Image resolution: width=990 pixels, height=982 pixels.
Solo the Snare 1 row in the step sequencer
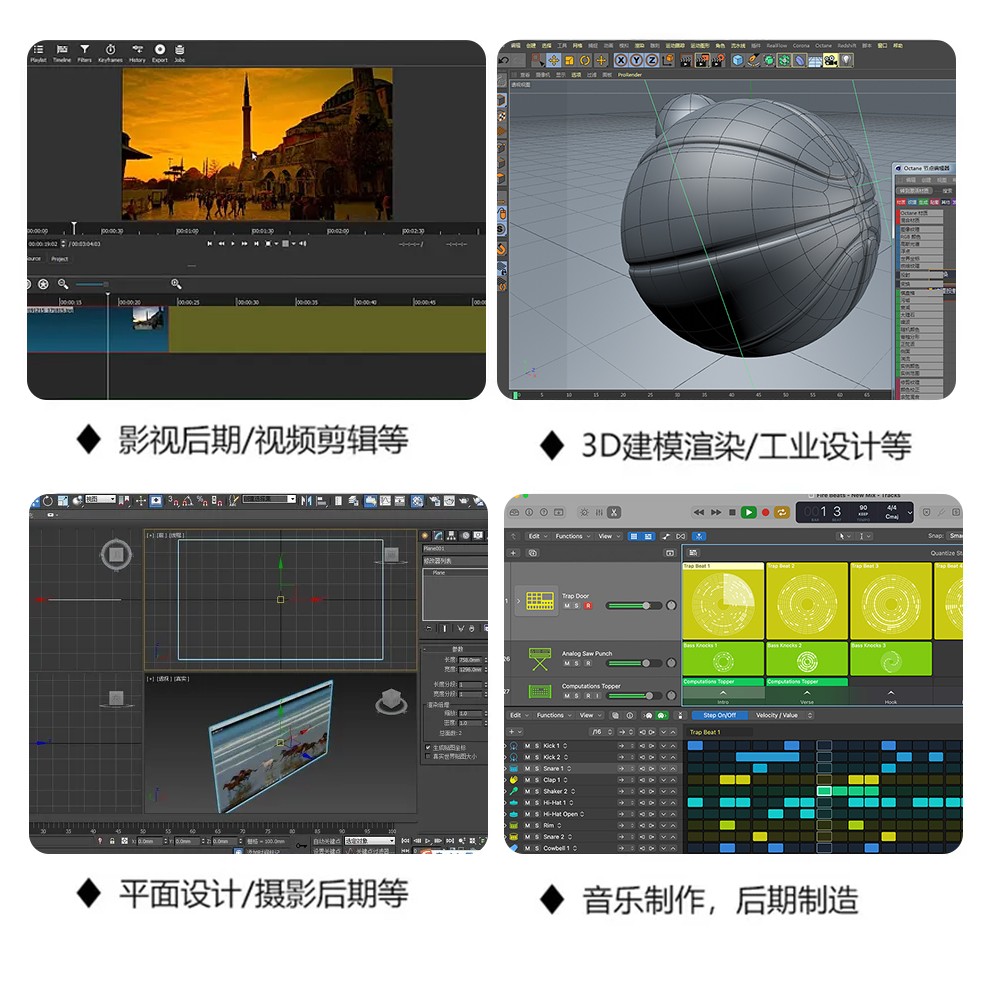coord(537,769)
